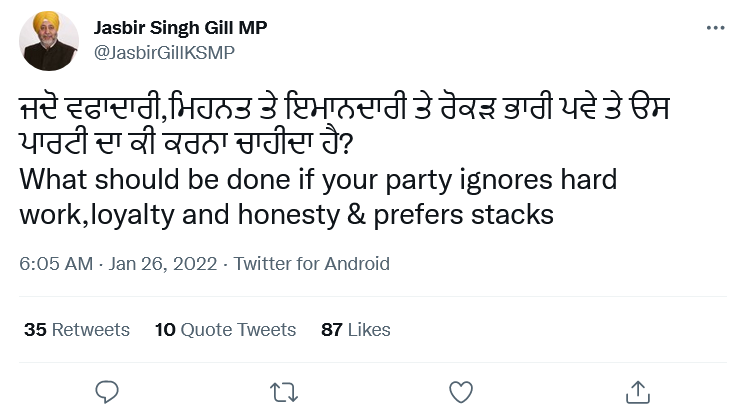Like the tweet with the heart icon
Screen dimensions: 730x417
tap(460, 390)
